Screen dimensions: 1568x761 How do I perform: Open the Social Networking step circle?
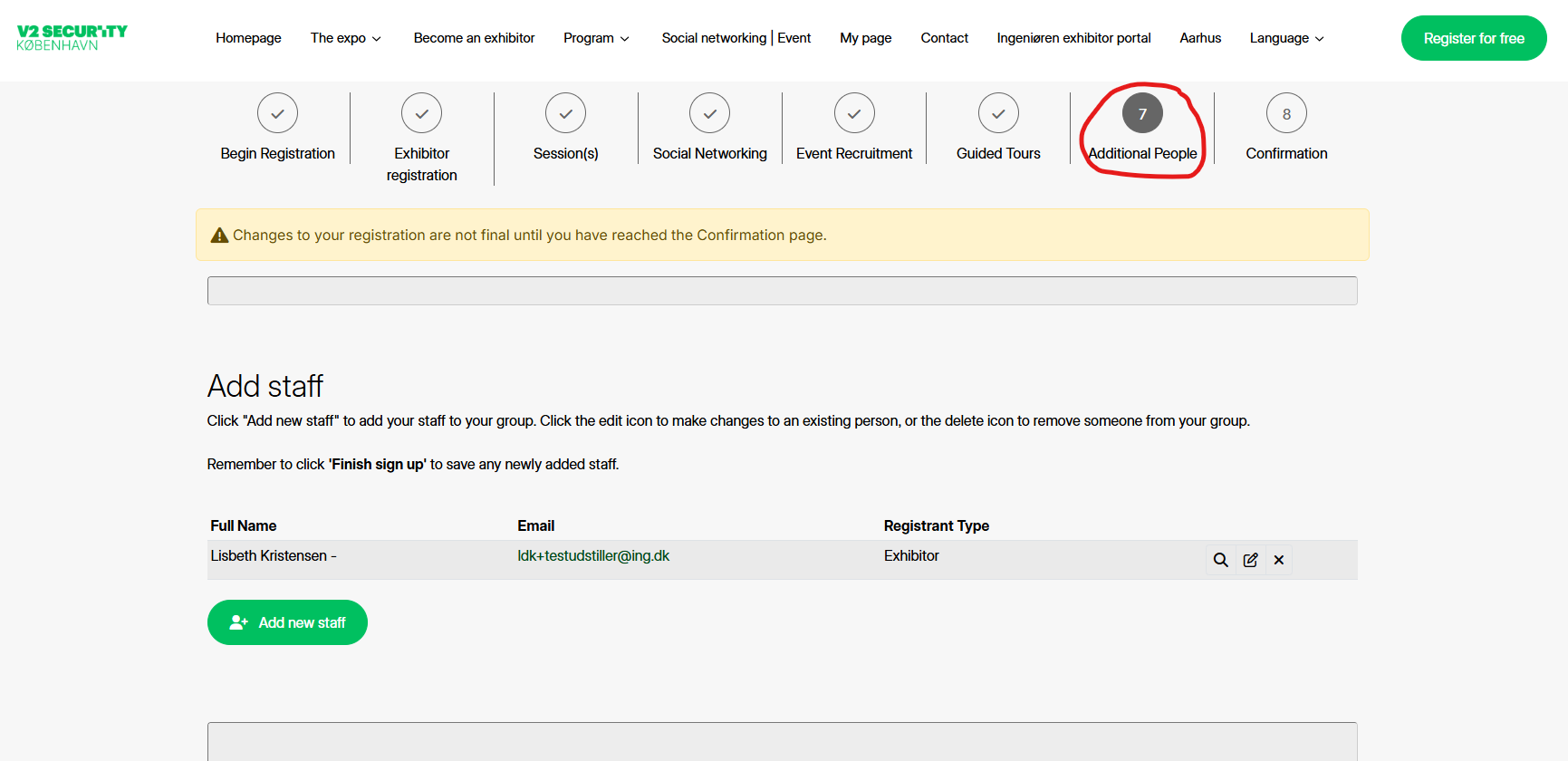(x=709, y=113)
